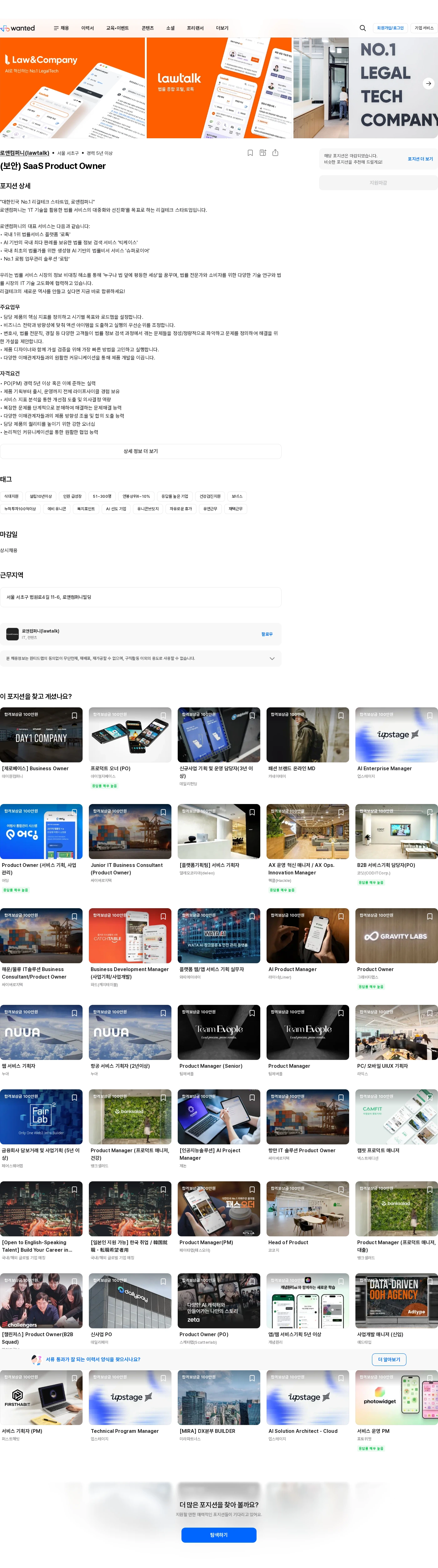Open the 로앤컴퍼니(lawtalk) company link
Viewport: 438px width, 1568px height.
(x=24, y=153)
